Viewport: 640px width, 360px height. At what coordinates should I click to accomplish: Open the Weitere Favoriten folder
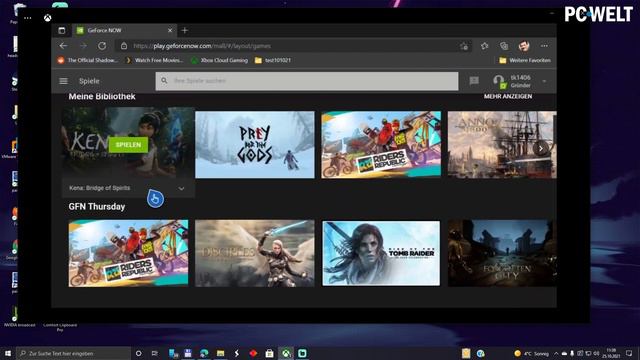tap(525, 60)
